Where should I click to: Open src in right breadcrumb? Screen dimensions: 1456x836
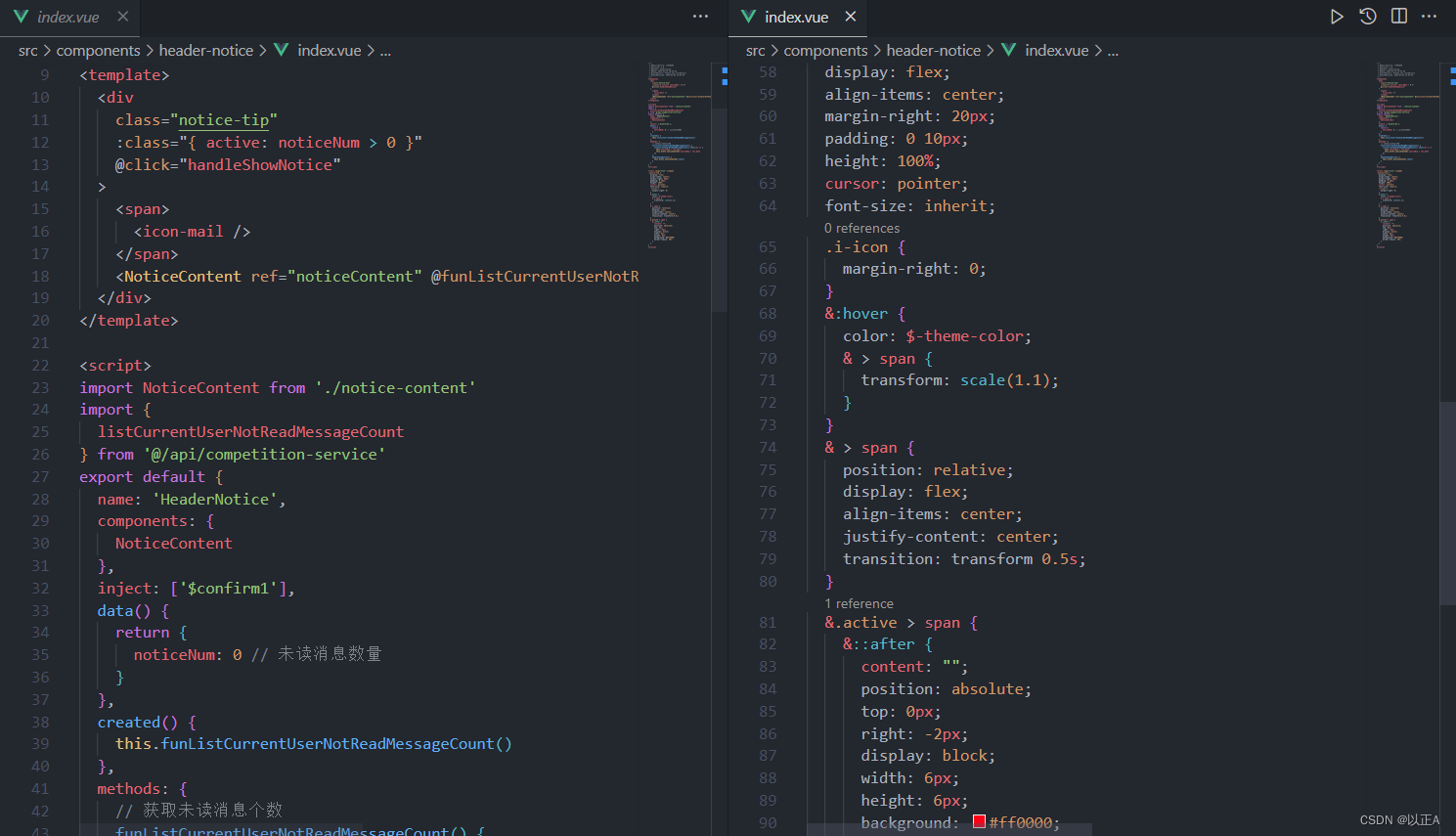click(756, 51)
